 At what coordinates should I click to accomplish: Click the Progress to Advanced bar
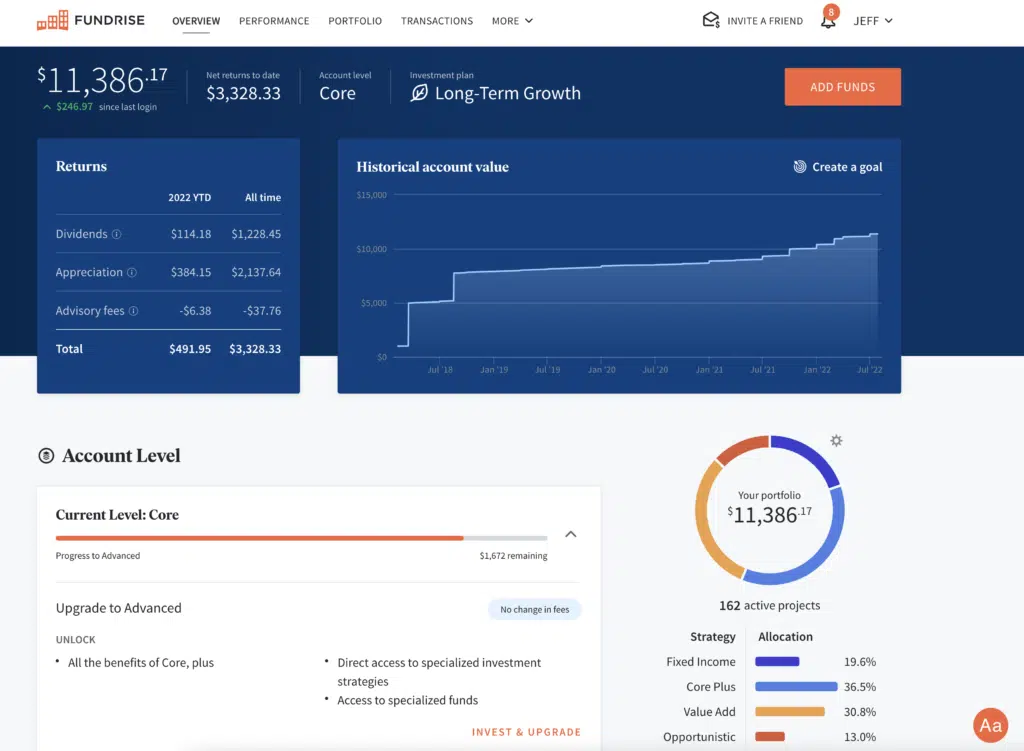[301, 538]
